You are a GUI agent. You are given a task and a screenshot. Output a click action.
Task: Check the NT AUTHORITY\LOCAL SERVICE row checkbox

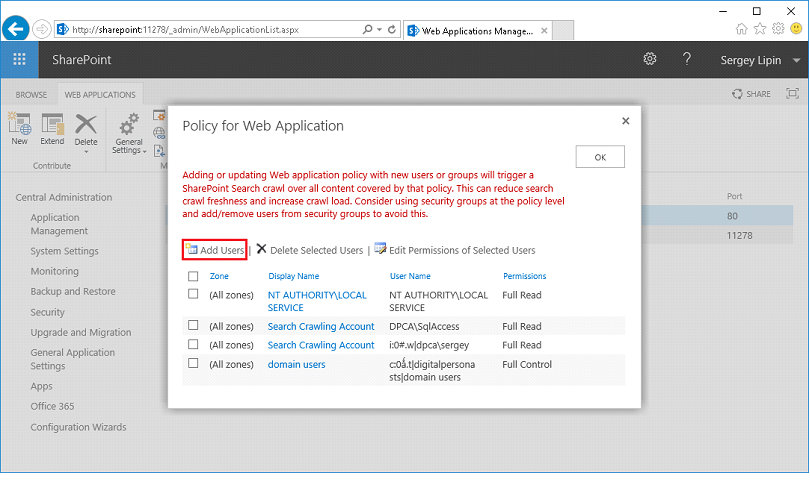(193, 294)
